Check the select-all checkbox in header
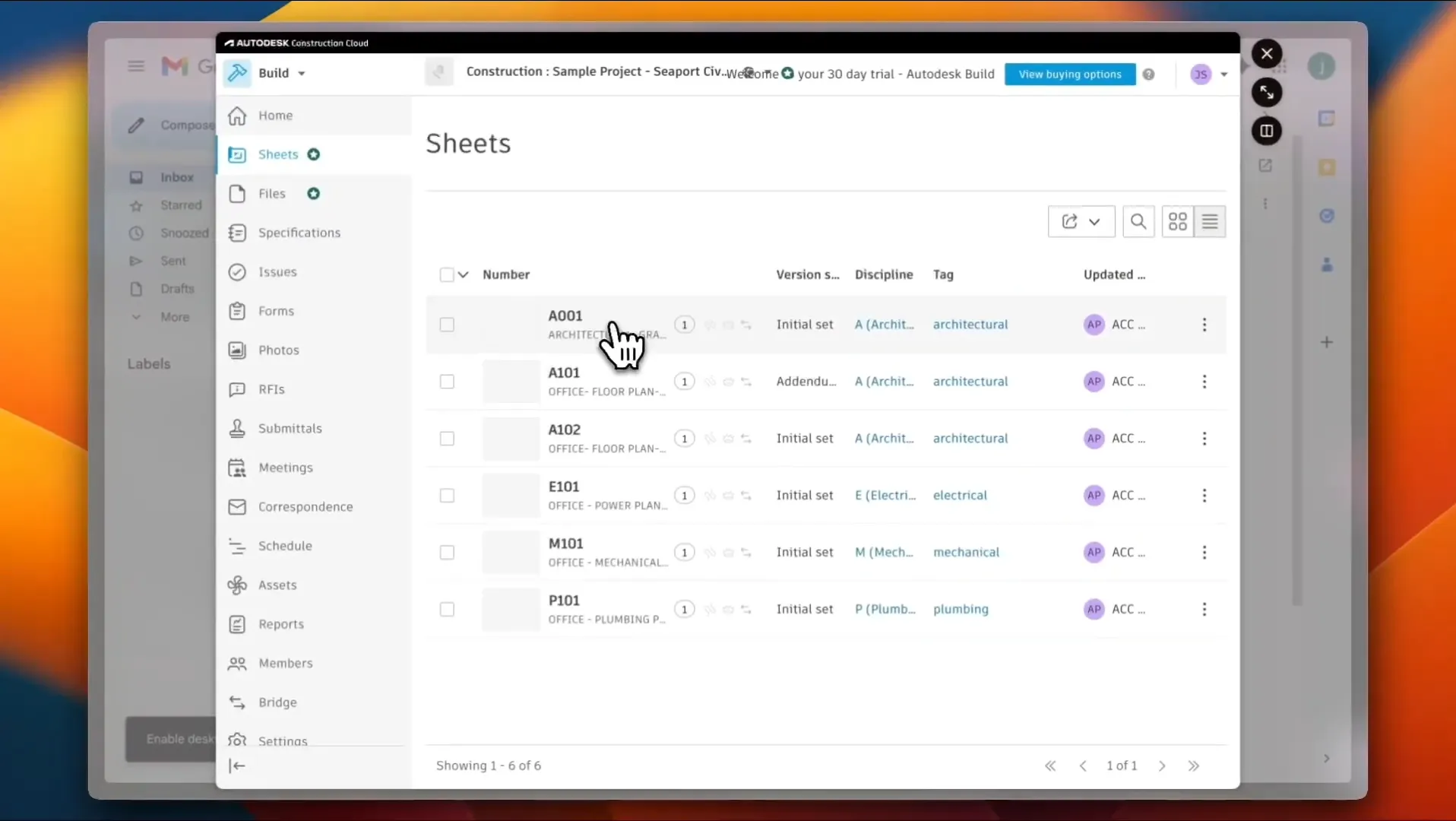 tap(447, 274)
